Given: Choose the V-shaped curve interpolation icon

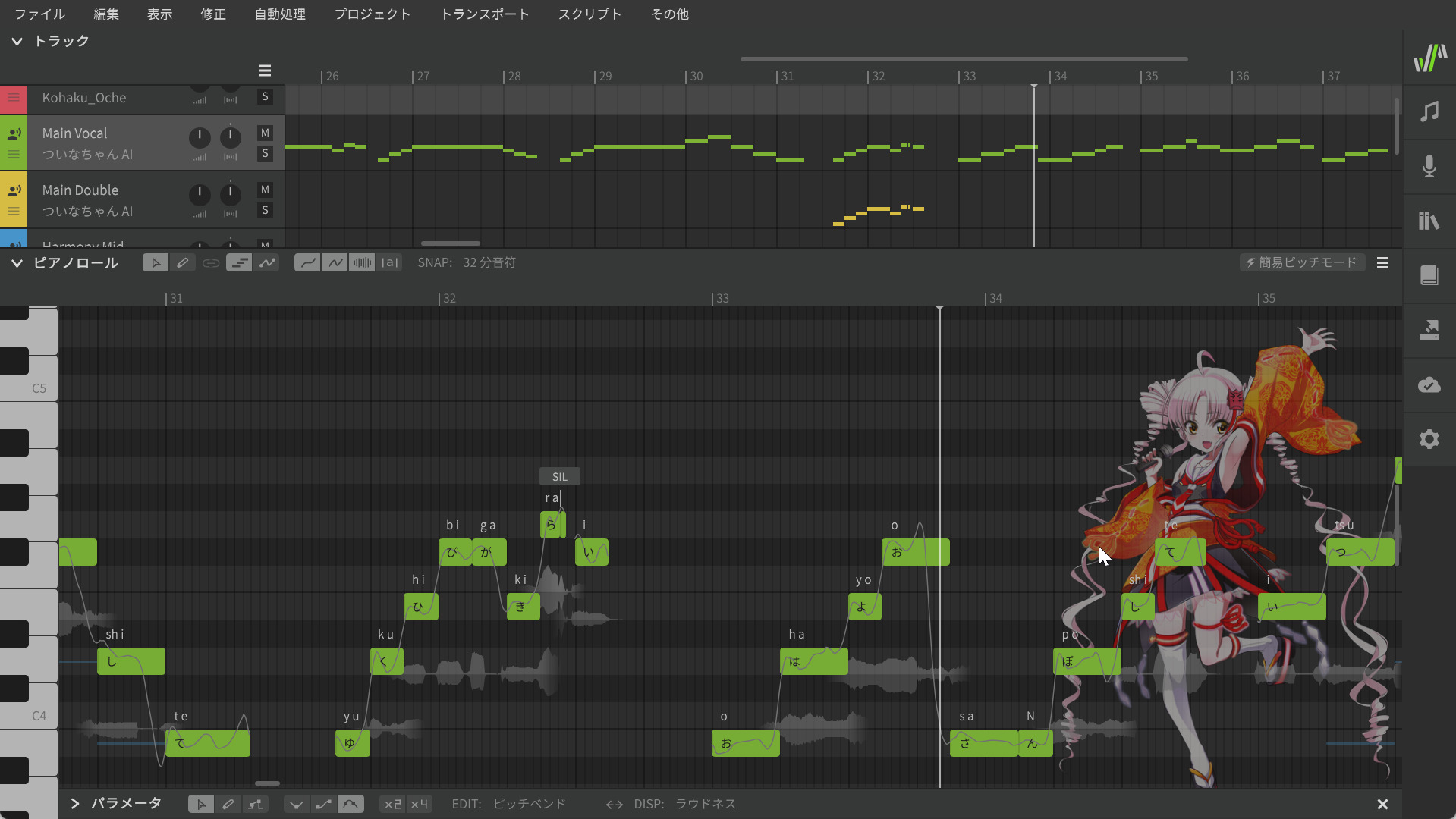Looking at the screenshot, I should pos(296,804).
